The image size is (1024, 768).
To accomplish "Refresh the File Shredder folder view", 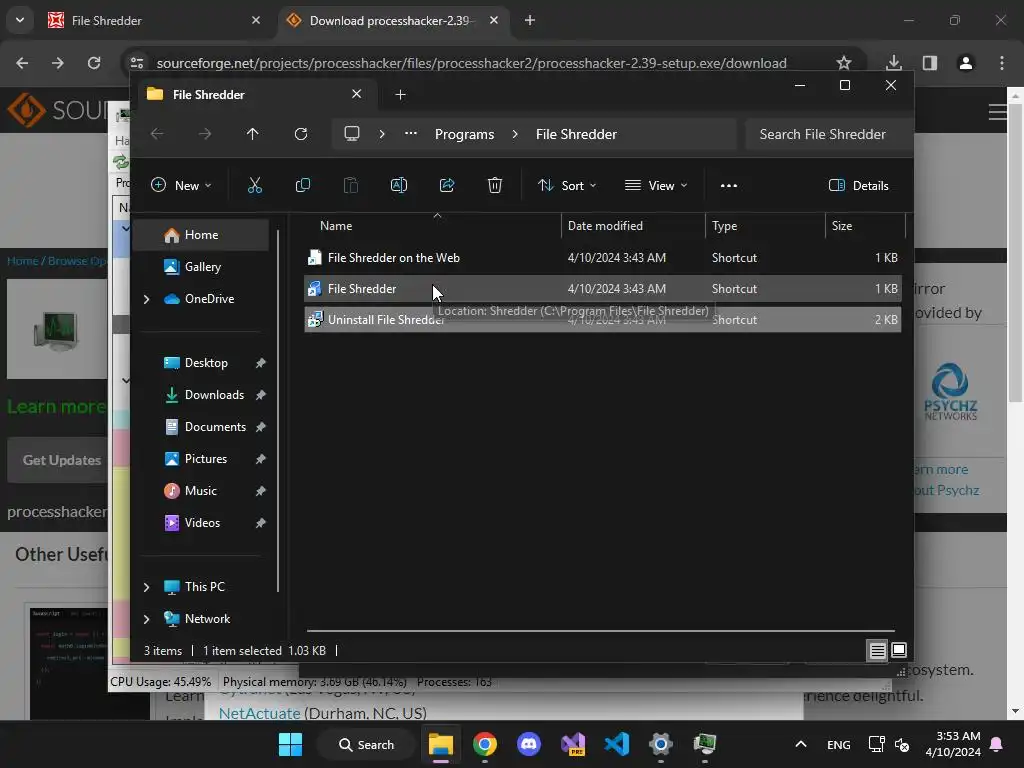I will click(x=300, y=134).
